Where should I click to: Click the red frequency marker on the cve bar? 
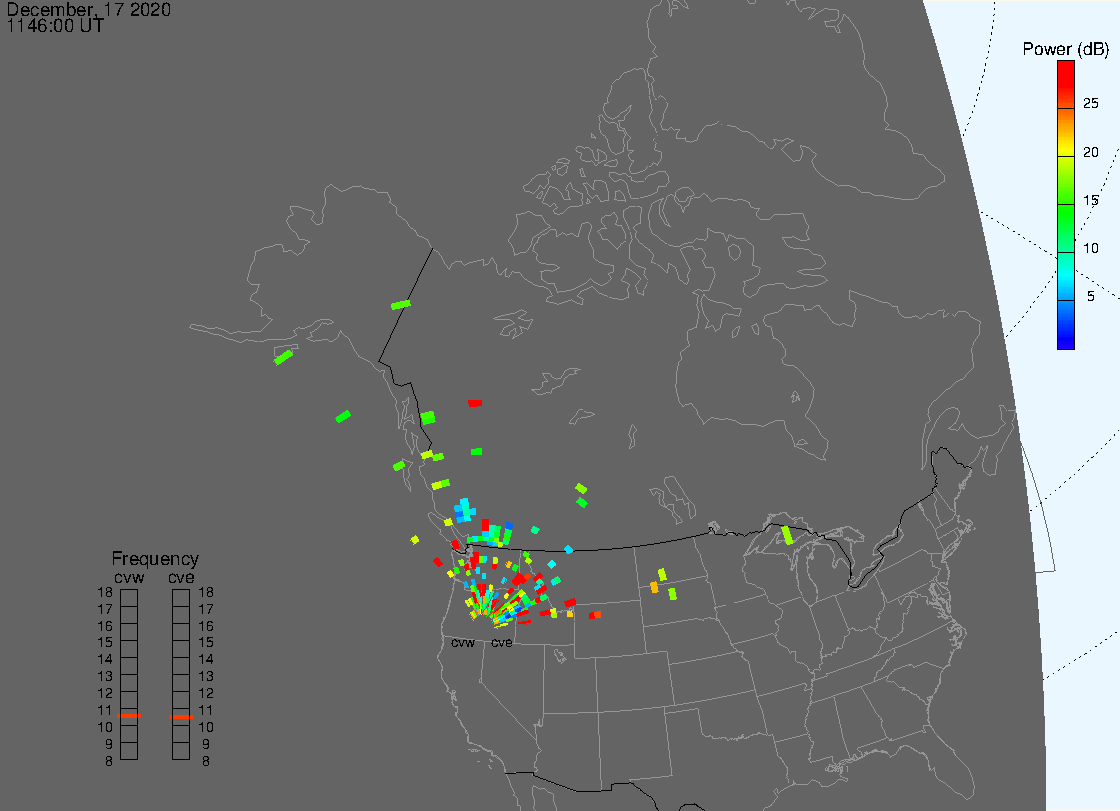coord(181,716)
